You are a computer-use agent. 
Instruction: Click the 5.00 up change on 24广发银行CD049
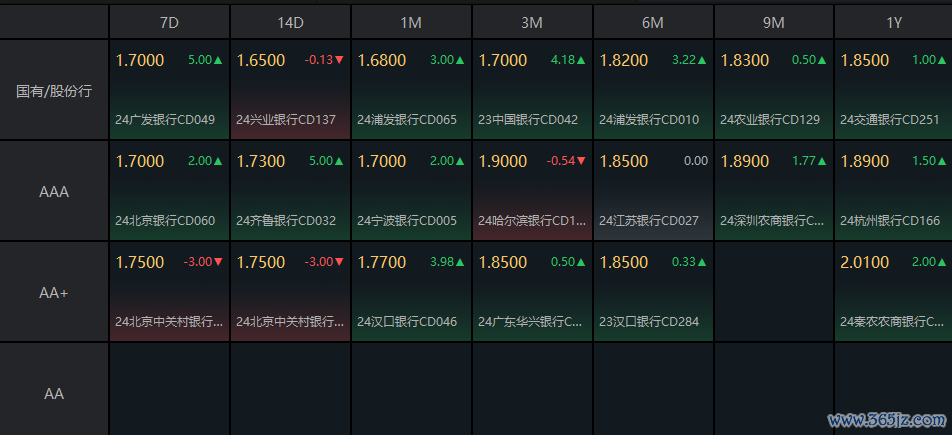tap(206, 60)
